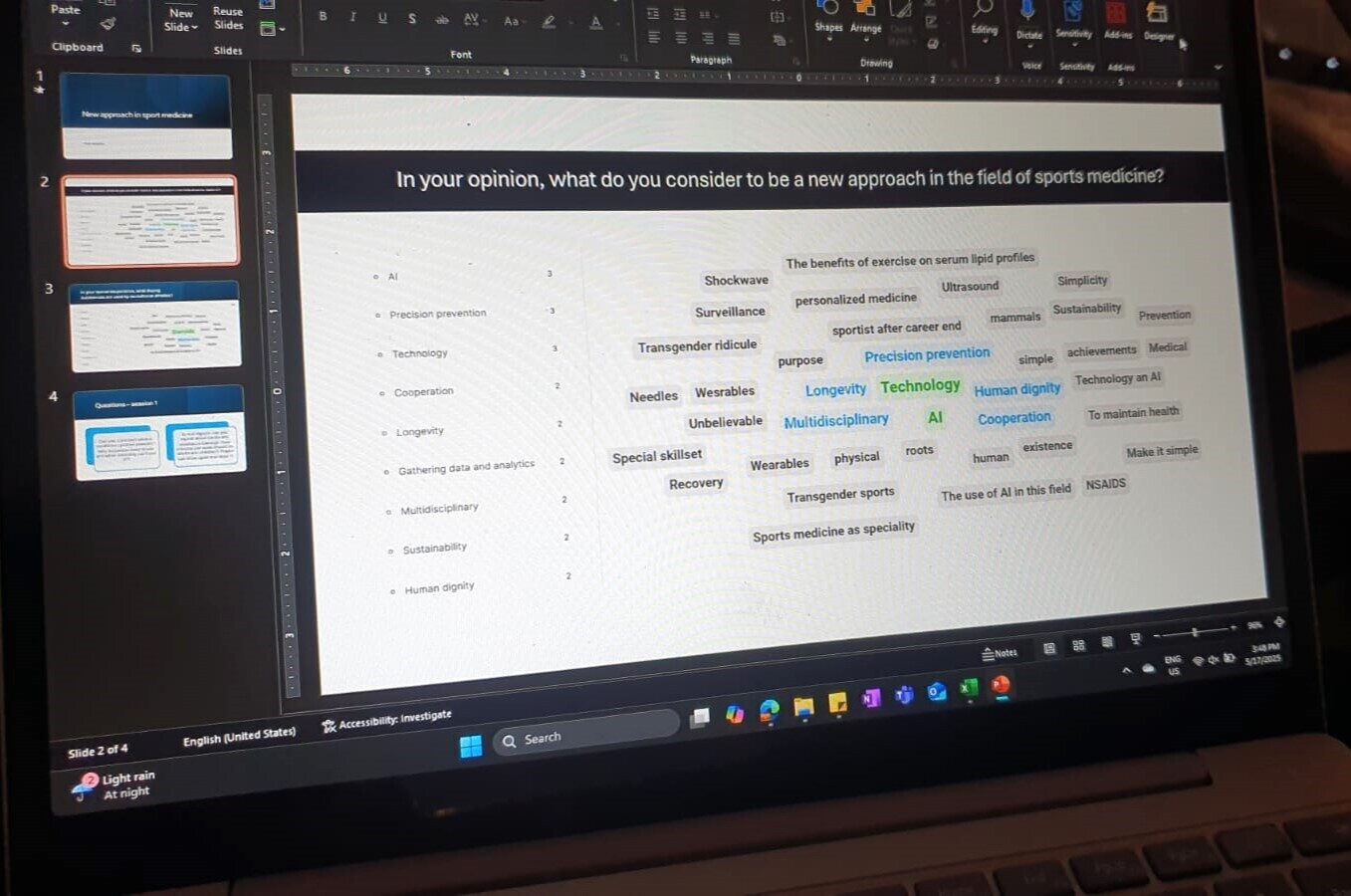Apply the font color (A) swatch

[596, 22]
